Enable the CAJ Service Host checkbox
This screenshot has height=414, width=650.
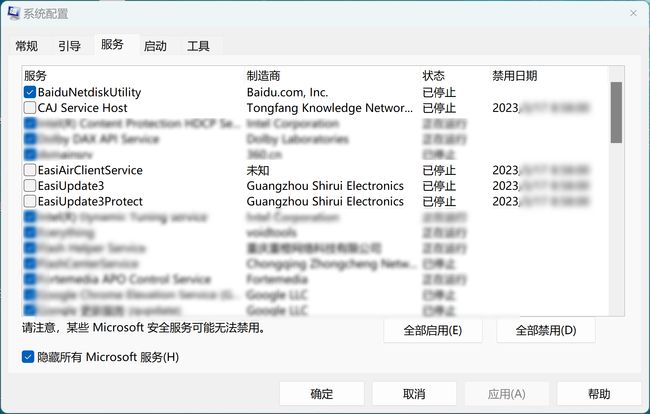[x=29, y=108]
